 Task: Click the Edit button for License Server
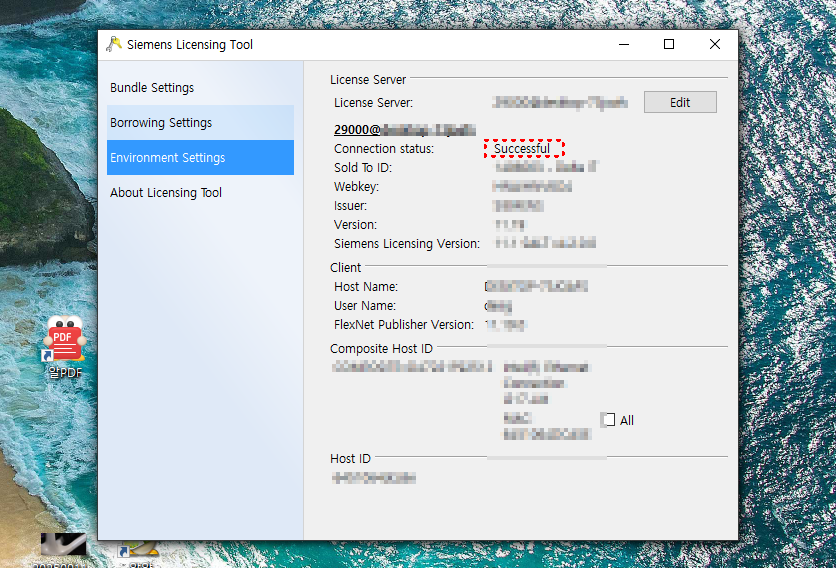click(680, 102)
